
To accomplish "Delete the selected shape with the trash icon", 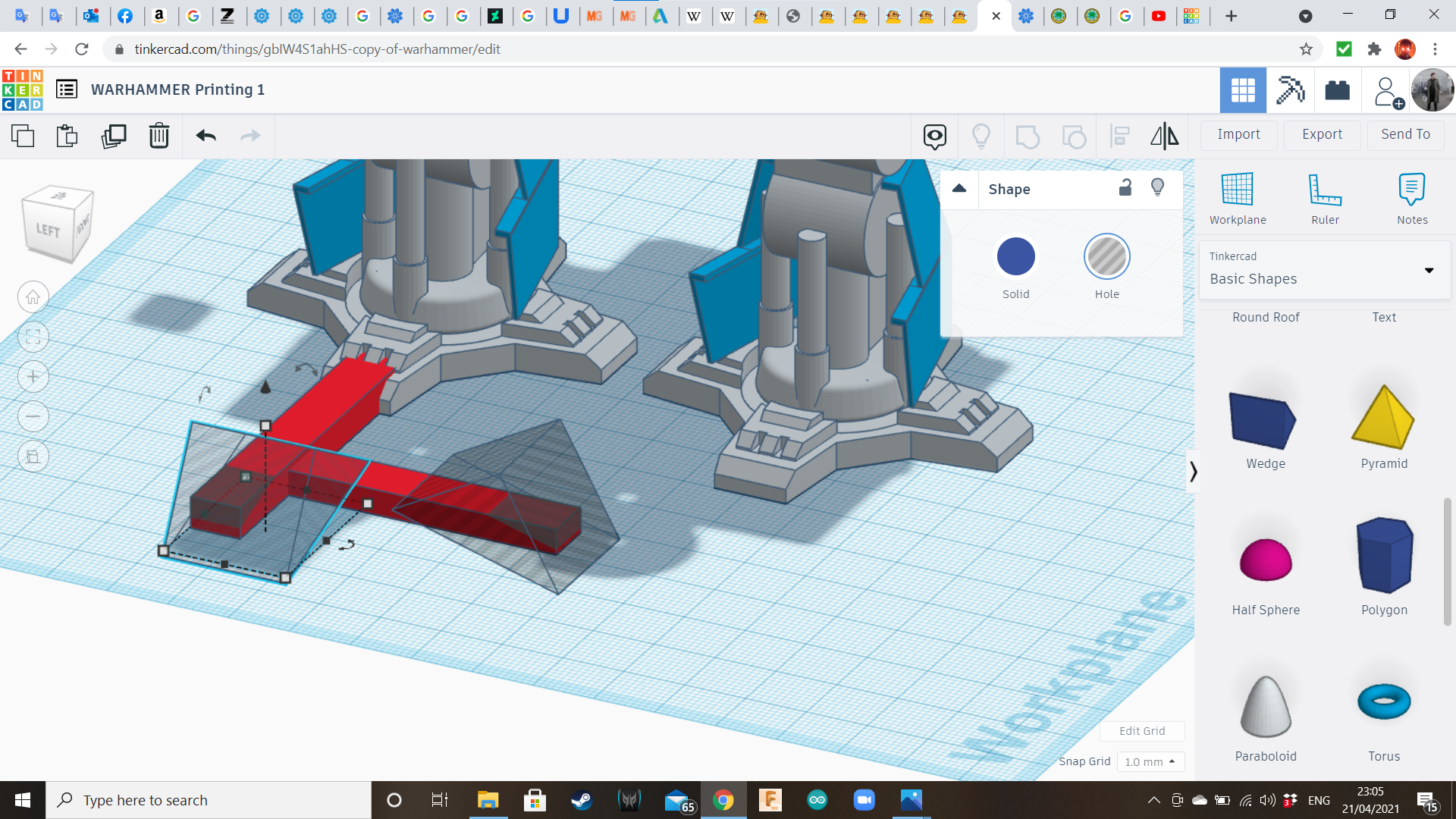I will click(x=159, y=136).
